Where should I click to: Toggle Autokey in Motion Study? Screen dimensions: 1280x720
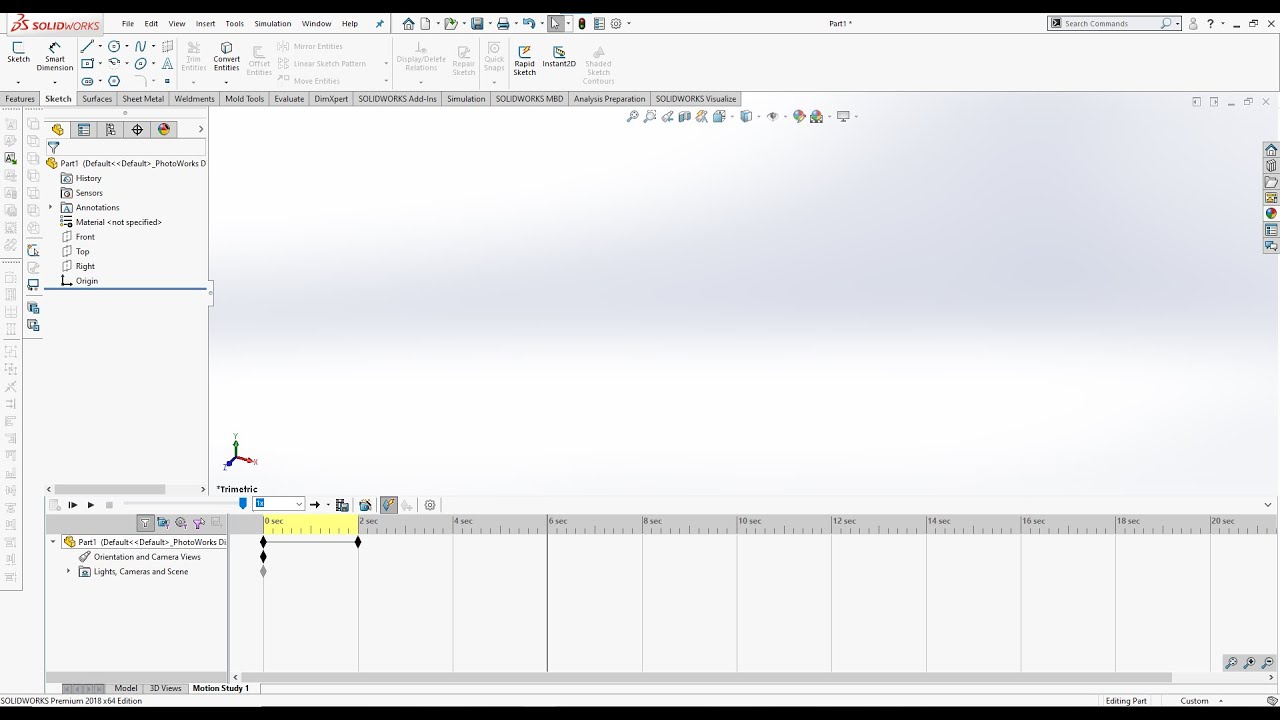[389, 505]
